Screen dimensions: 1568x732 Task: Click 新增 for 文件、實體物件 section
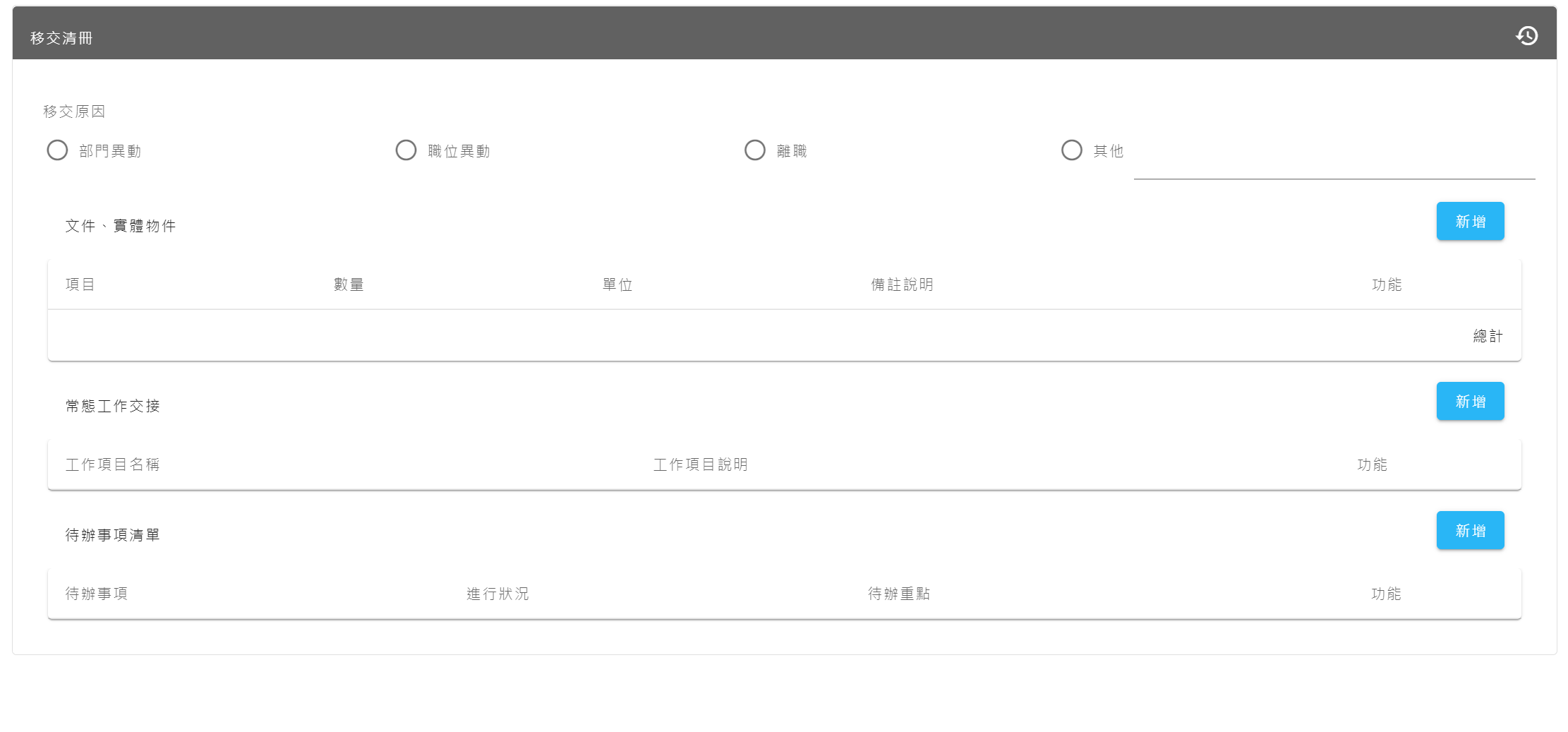(1470, 222)
